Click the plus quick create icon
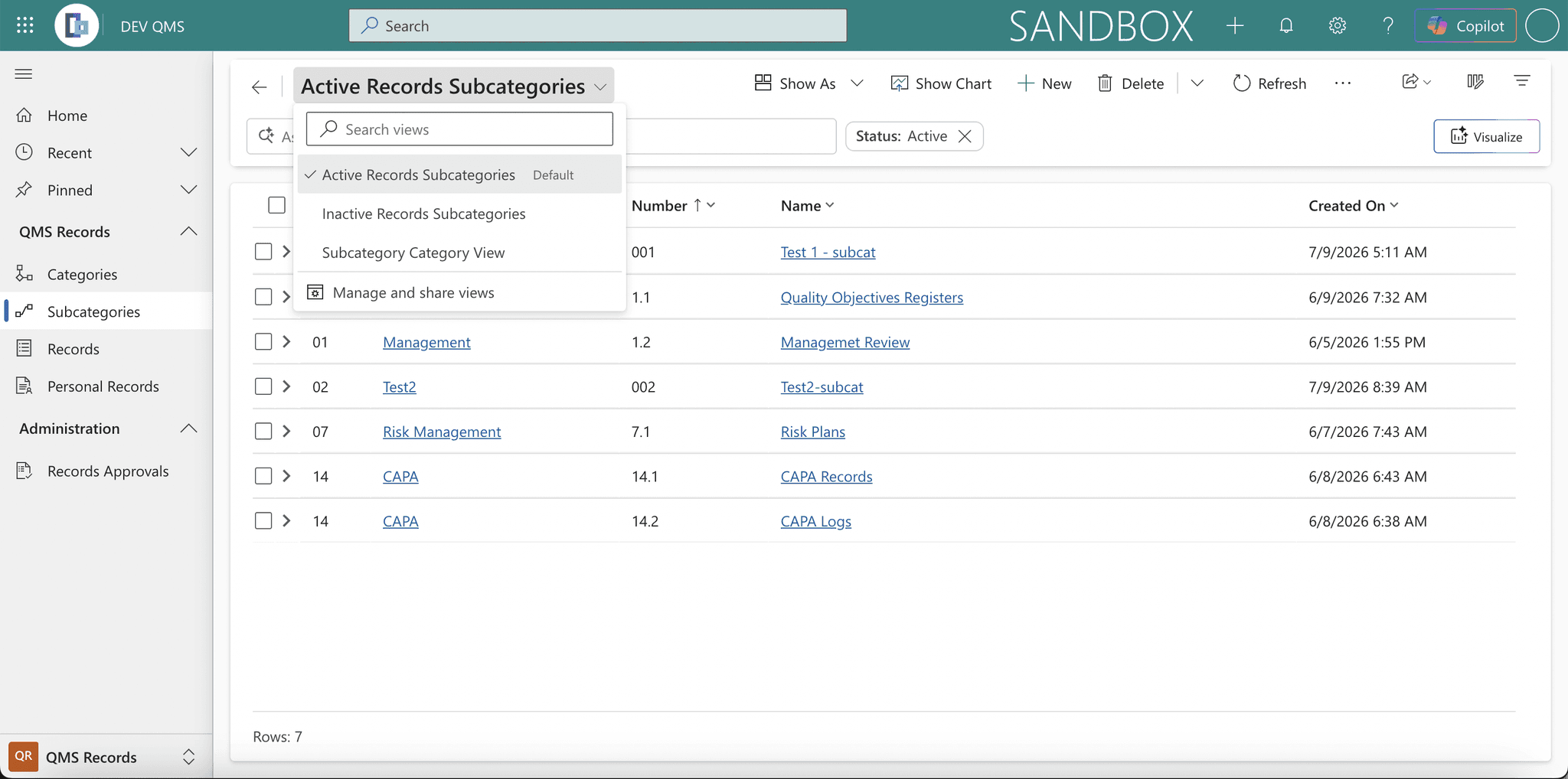Image resolution: width=1568 pixels, height=779 pixels. click(x=1235, y=25)
